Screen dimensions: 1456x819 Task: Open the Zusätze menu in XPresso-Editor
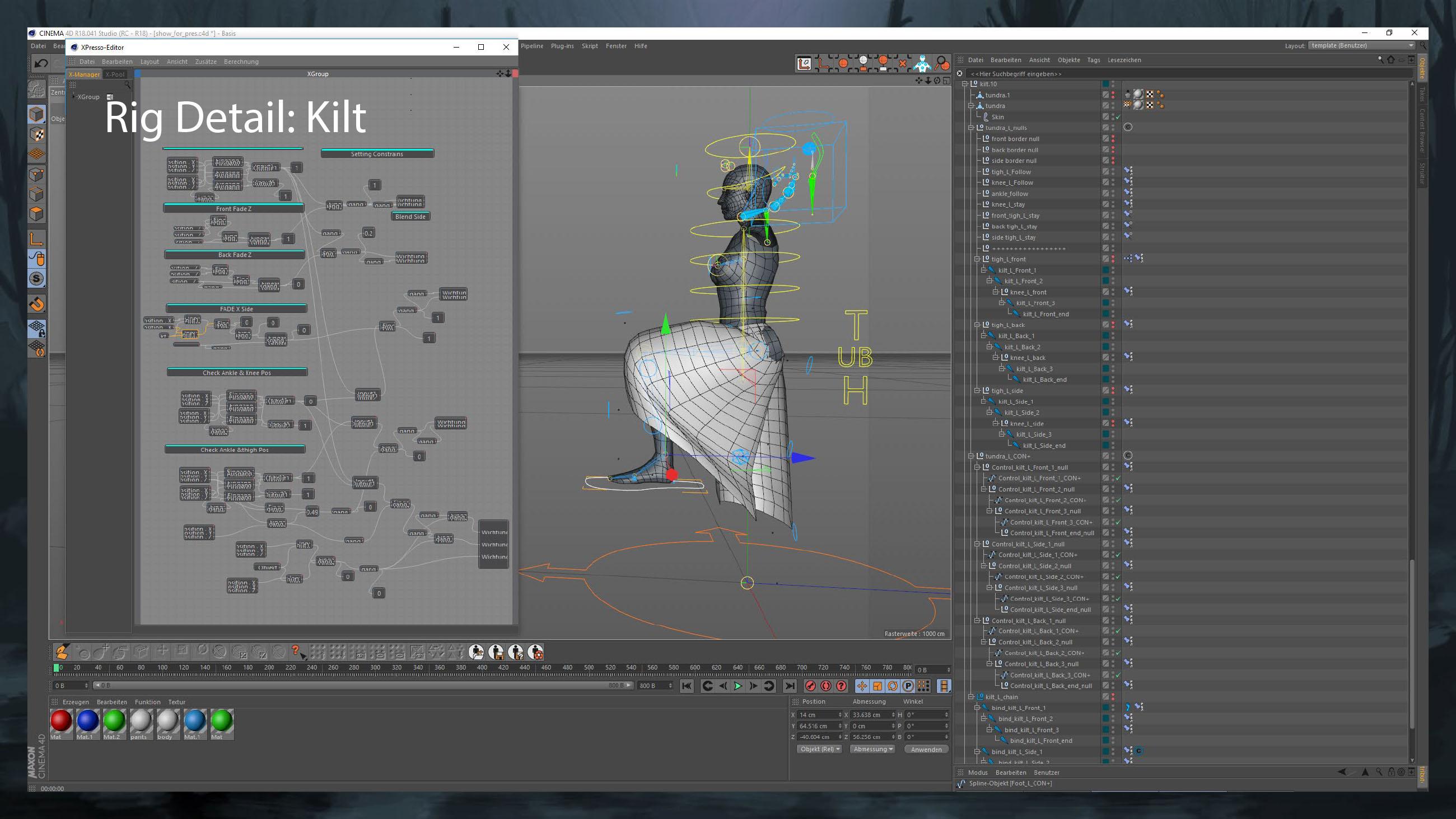[x=206, y=62]
